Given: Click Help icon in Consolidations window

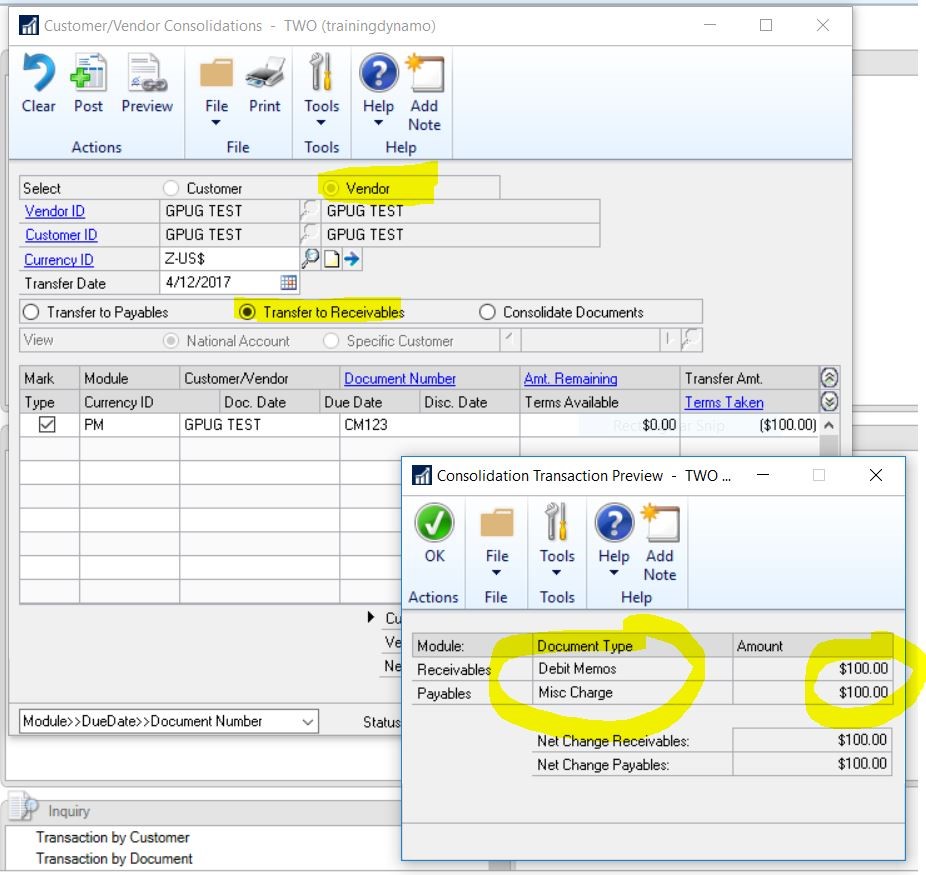Looking at the screenshot, I should (379, 73).
